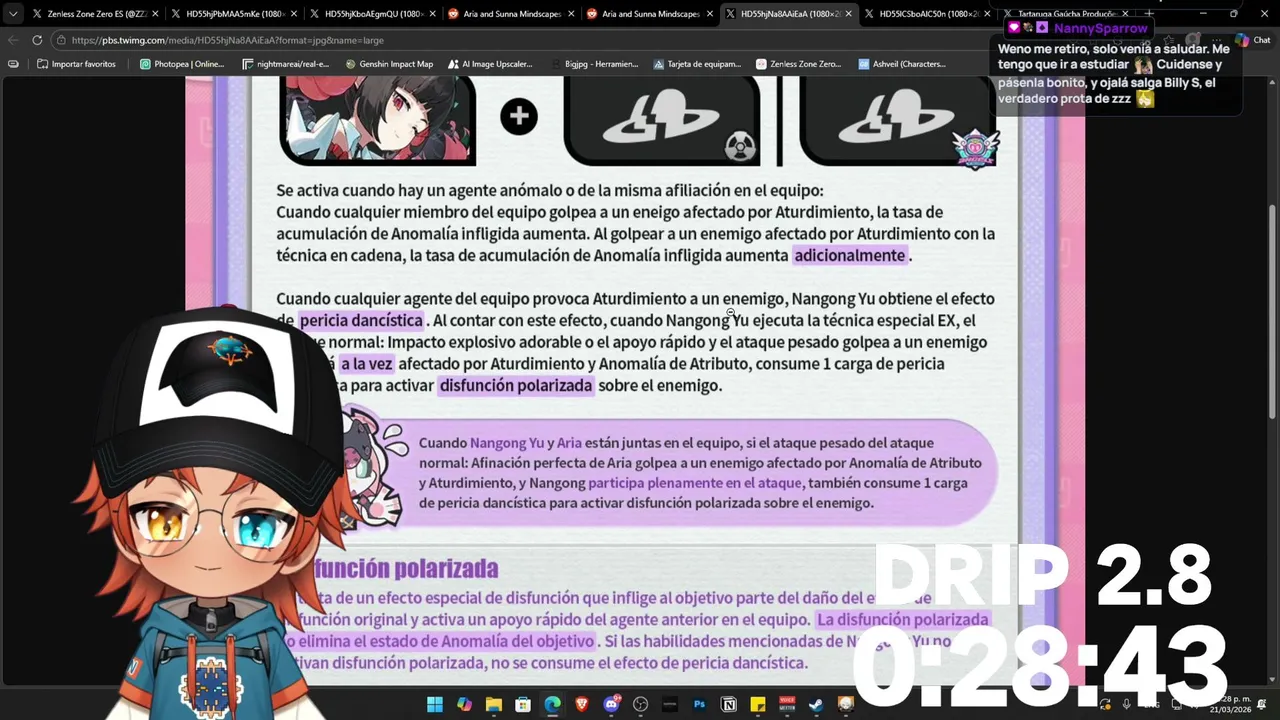Launch Copilot from the taskbar
1280x720 pixels.
[464, 704]
